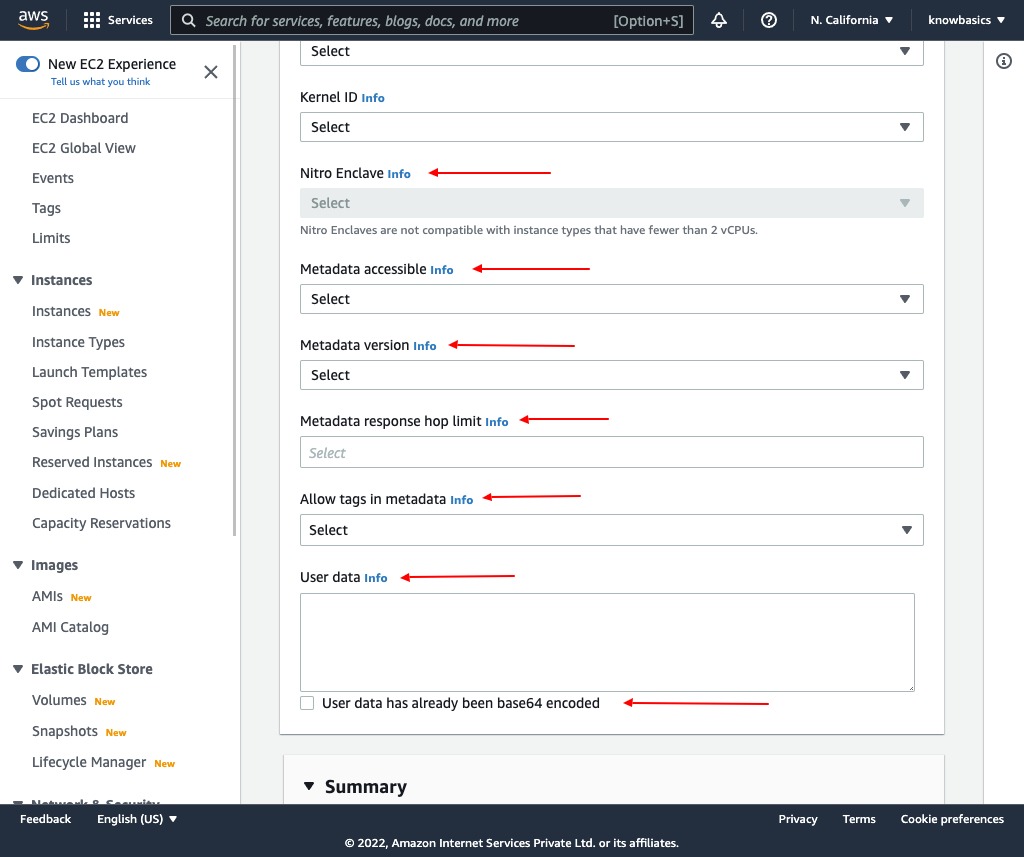This screenshot has height=857, width=1024.
Task: Open AMI Catalog page
Action: pos(71,627)
